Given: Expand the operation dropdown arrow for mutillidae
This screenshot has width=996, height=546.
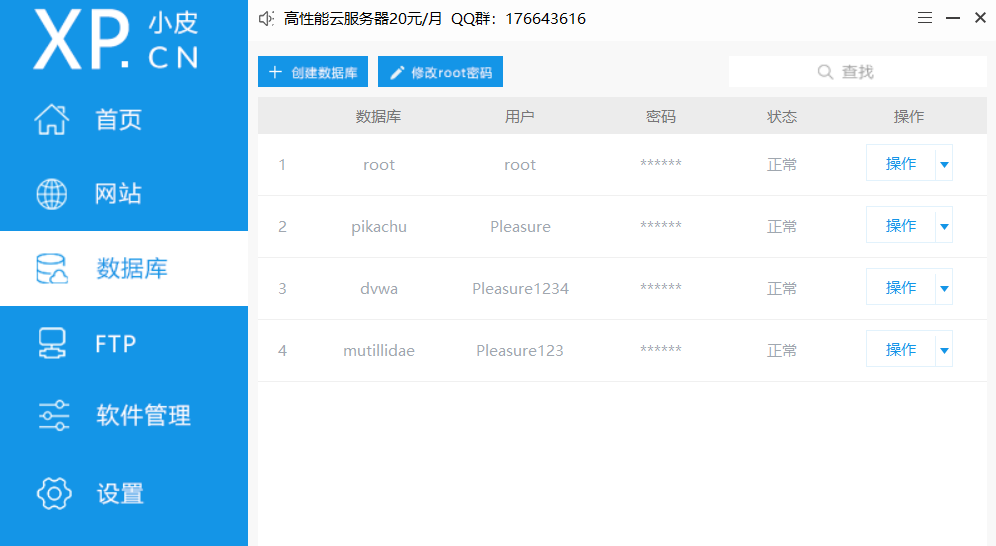Looking at the screenshot, I should point(944,350).
